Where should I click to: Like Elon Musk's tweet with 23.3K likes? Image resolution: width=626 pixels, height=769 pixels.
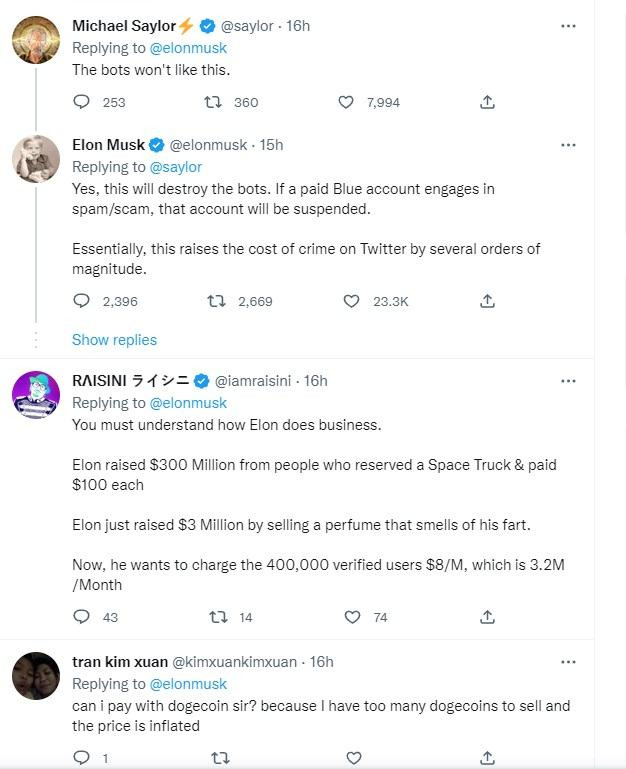[x=351, y=301]
